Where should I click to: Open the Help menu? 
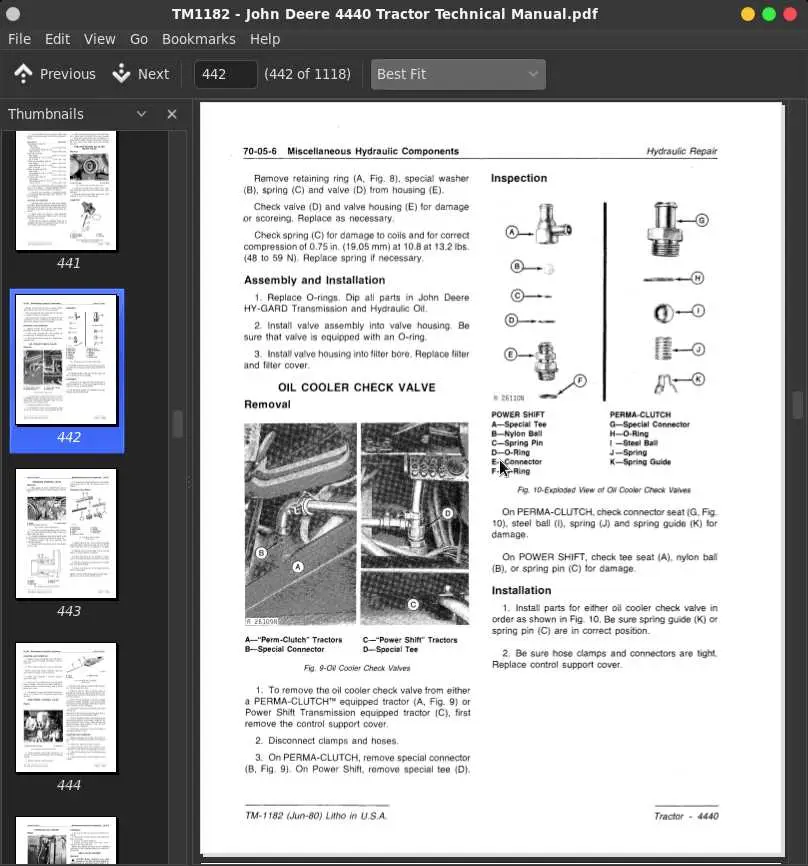(x=265, y=39)
